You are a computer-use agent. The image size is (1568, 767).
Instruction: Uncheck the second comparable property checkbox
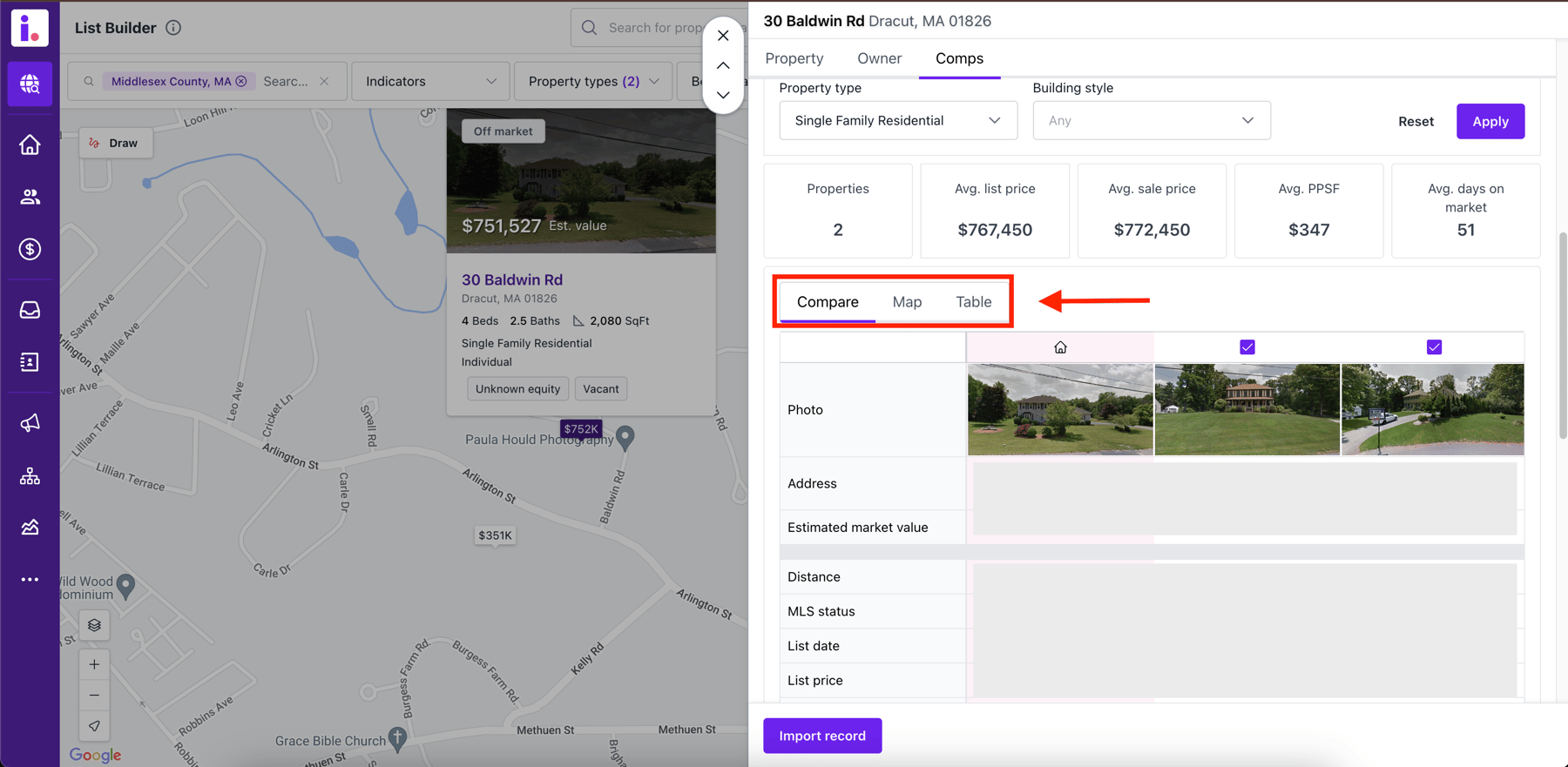click(x=1434, y=347)
